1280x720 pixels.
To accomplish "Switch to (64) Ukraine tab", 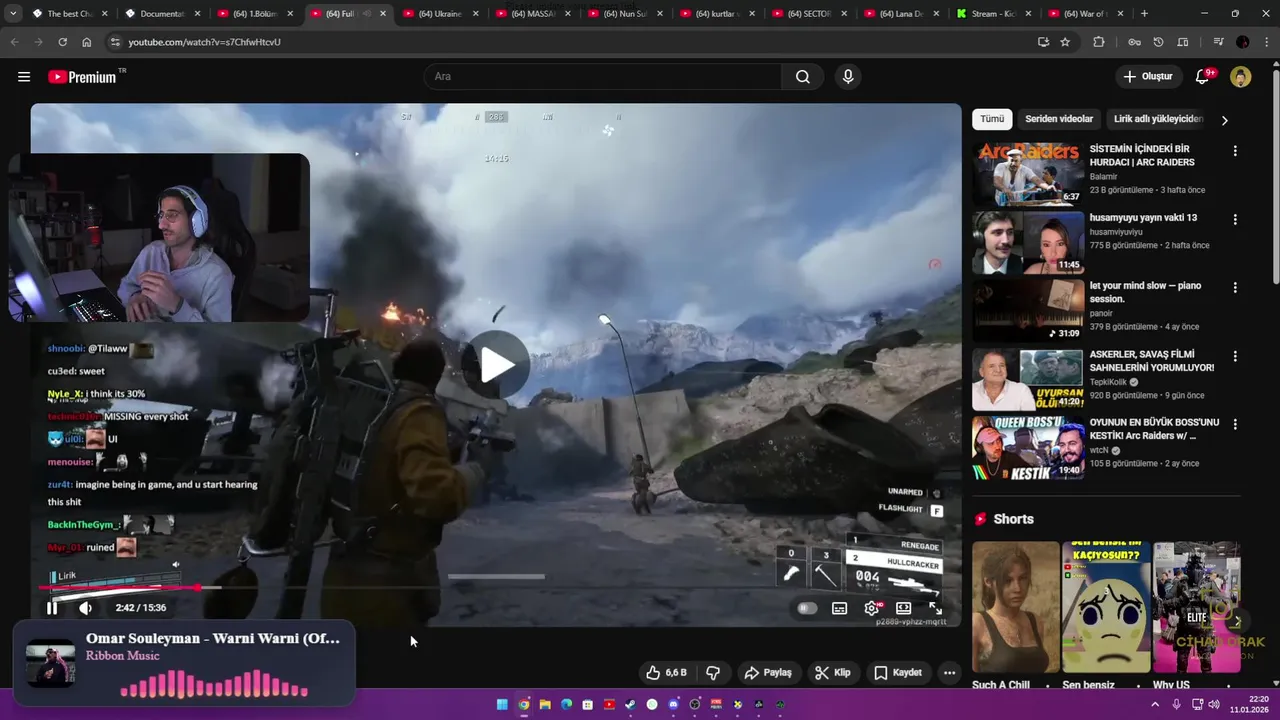I will 440,14.
